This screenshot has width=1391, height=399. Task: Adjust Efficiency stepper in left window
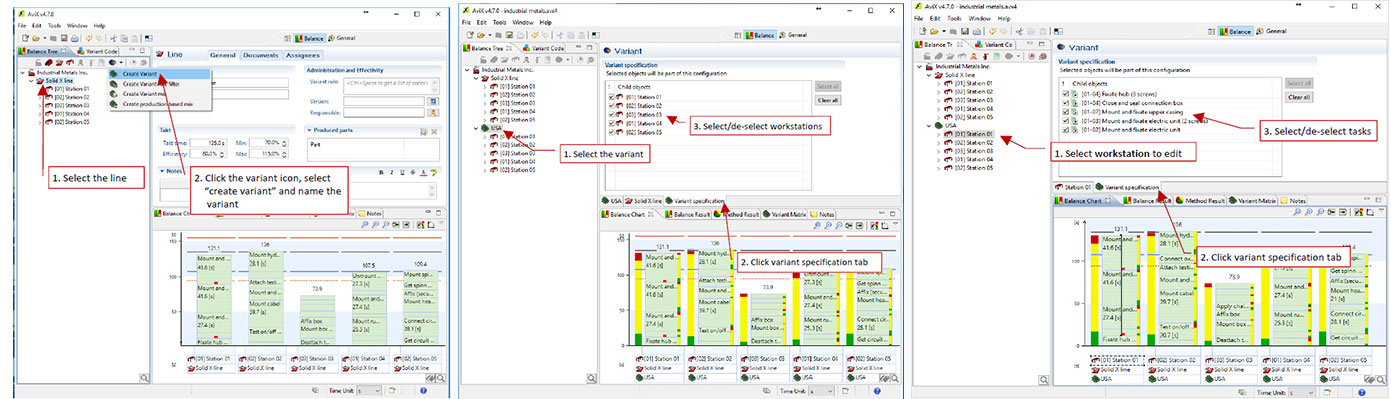click(222, 153)
